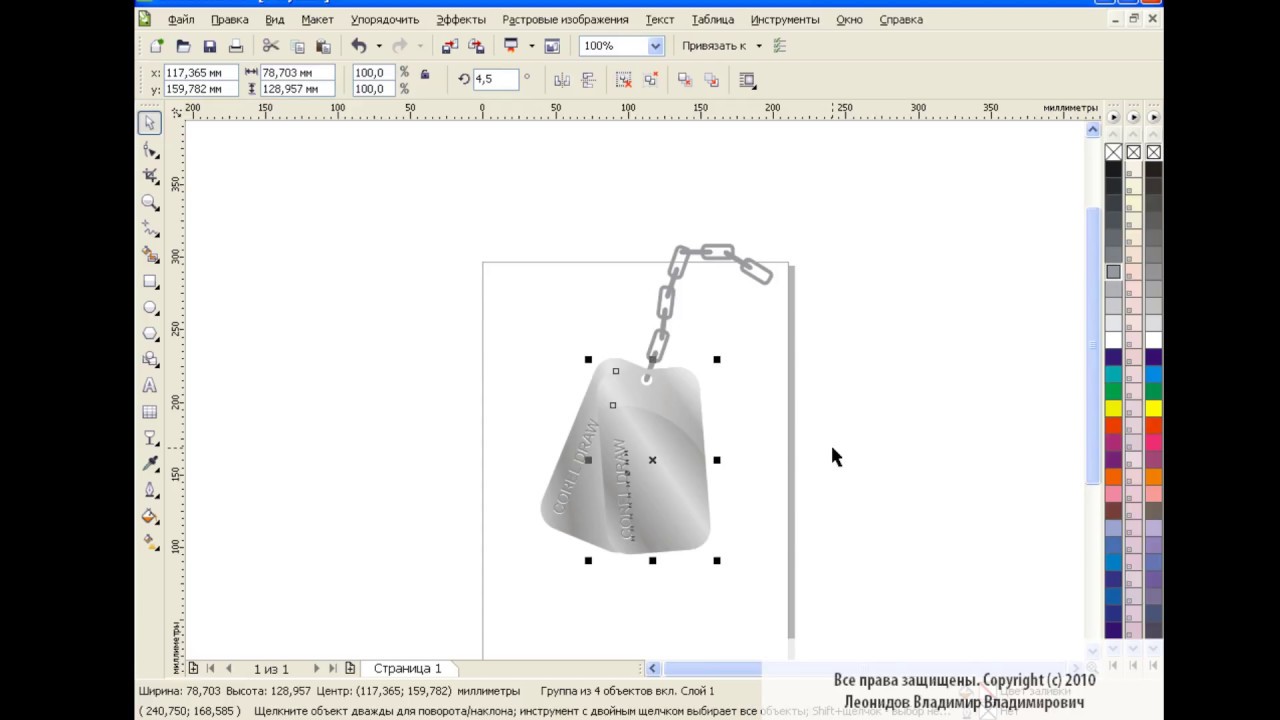Create a new document with New icon
Viewport: 1280px width, 720px height.
(157, 46)
